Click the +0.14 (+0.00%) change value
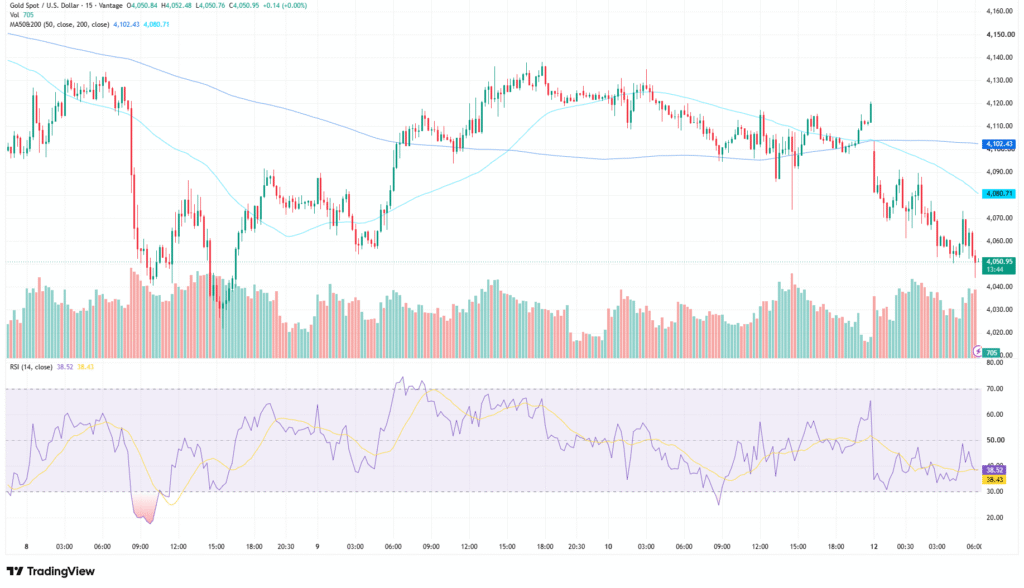This screenshot has height=588, width=1024. click(285, 5)
